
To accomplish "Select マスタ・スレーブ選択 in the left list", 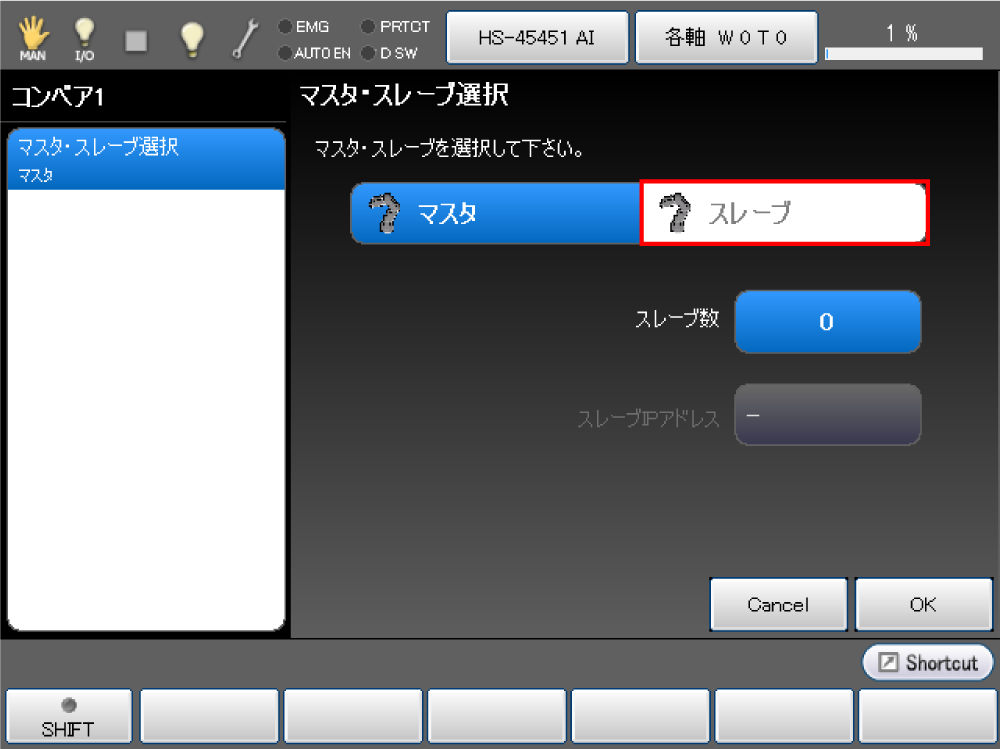I will tap(146, 159).
